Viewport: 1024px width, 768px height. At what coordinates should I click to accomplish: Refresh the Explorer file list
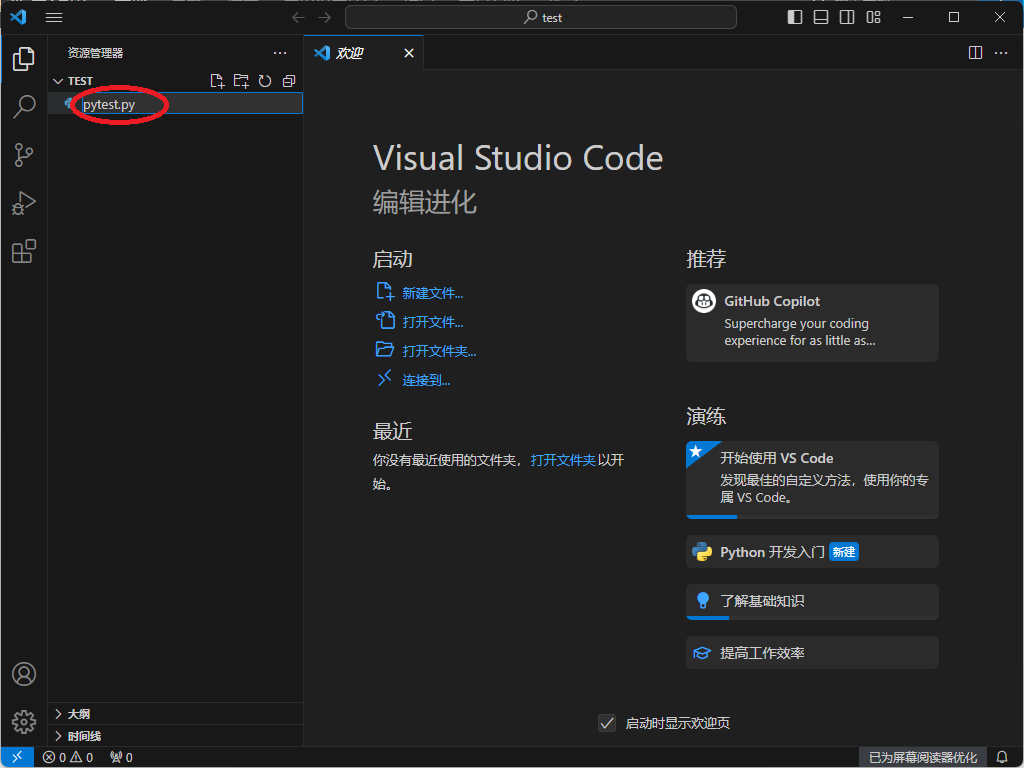[264, 81]
